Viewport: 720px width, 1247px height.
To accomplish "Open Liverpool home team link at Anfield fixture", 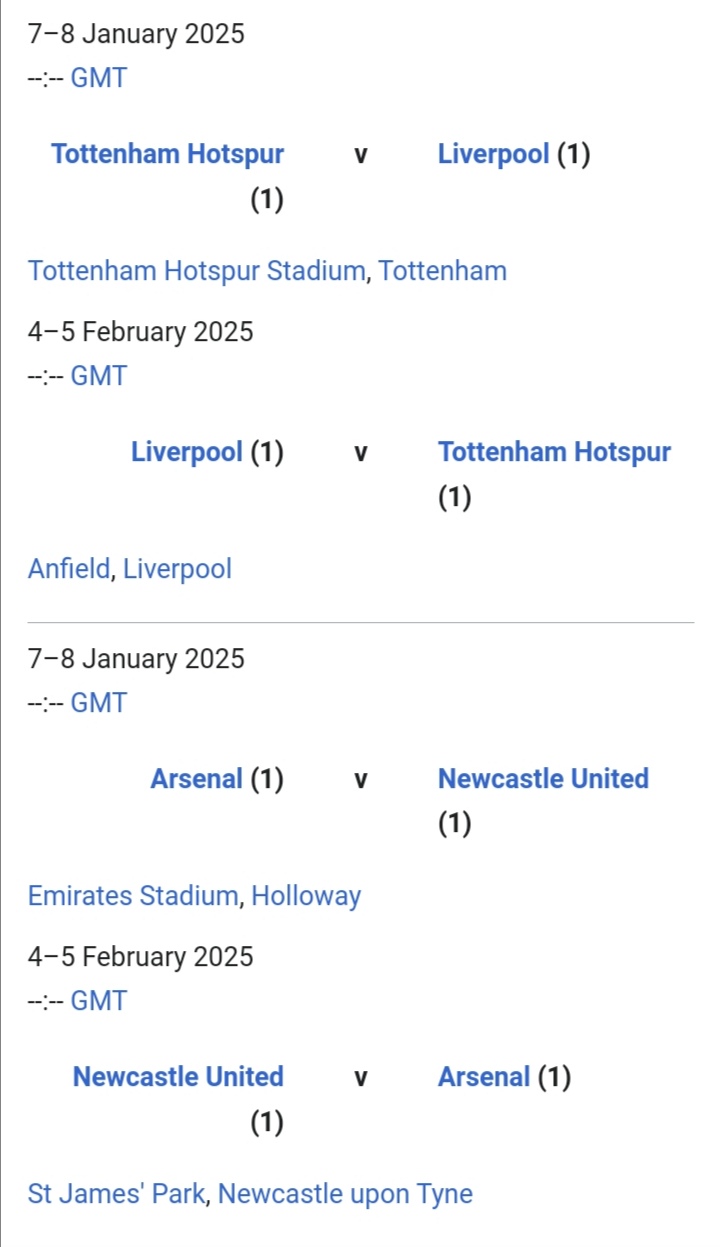I will tap(187, 452).
